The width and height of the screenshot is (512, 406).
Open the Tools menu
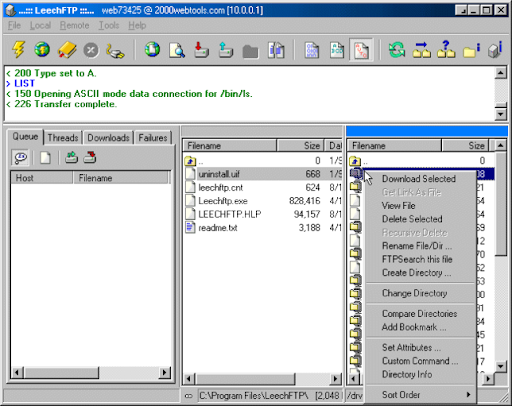pos(109,25)
